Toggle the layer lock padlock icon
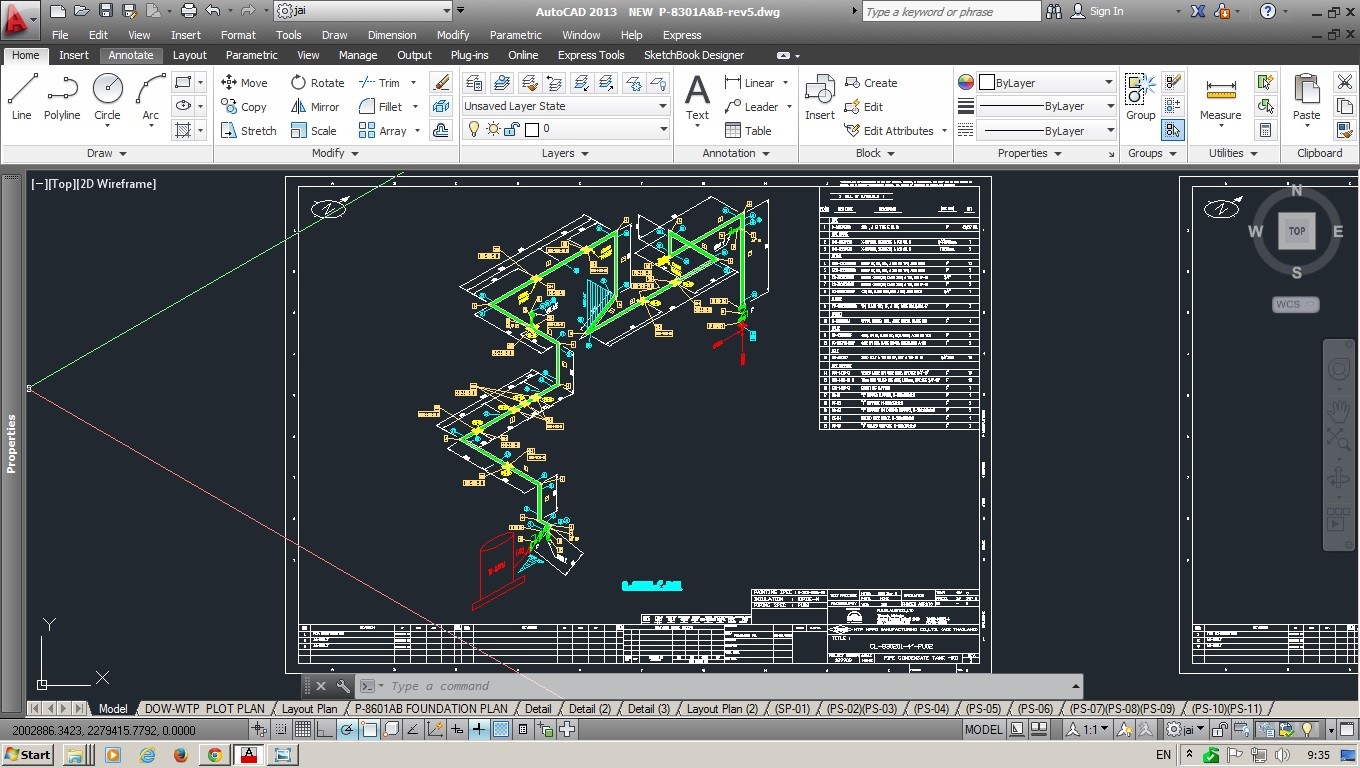This screenshot has width=1360, height=768. pyautogui.click(x=511, y=129)
